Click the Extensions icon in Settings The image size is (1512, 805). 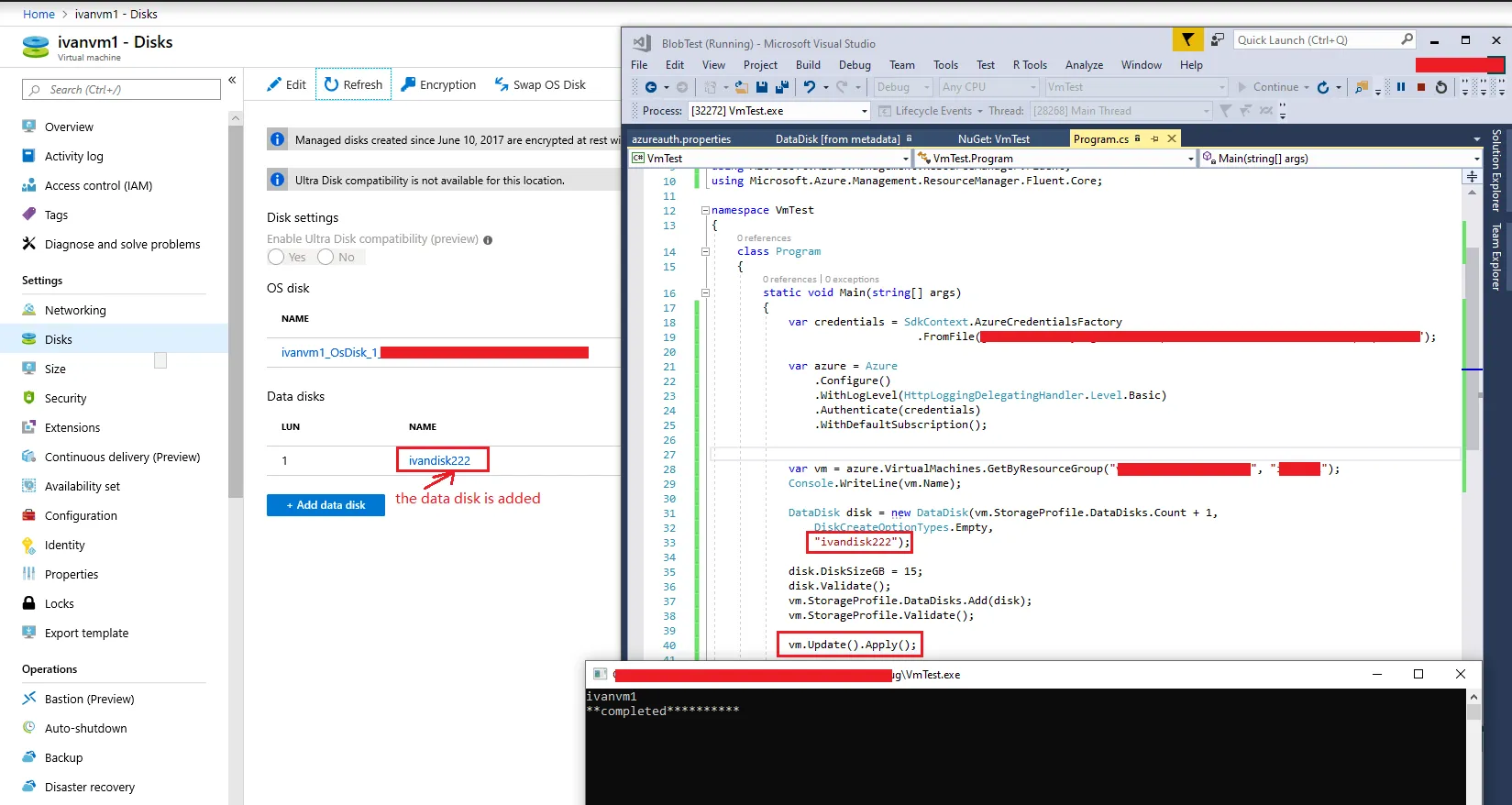pyautogui.click(x=29, y=427)
